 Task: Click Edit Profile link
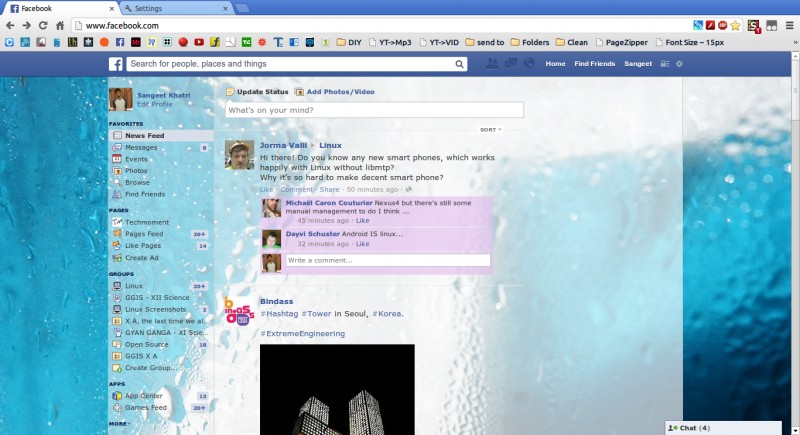pos(155,104)
